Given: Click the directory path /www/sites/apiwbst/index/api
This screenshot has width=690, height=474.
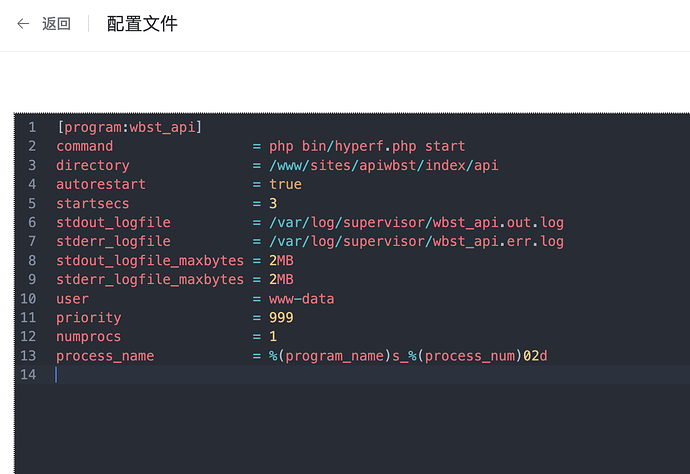Looking at the screenshot, I should click(383, 165).
